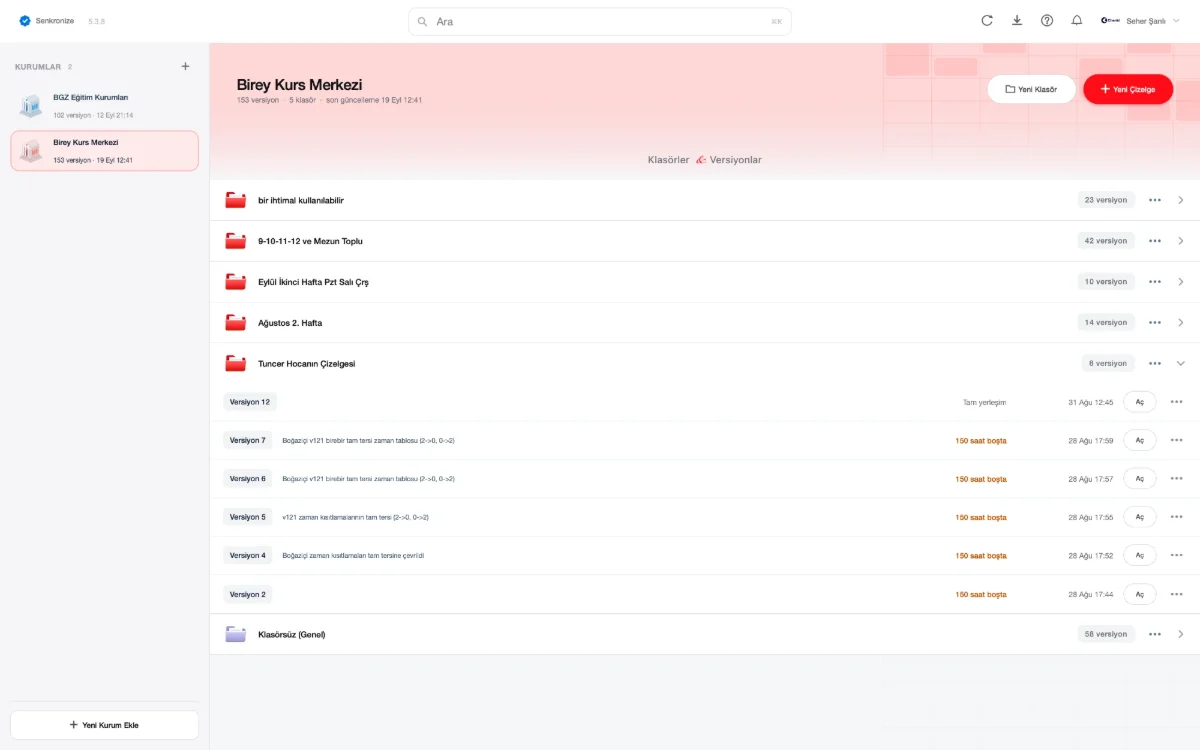Viewport: 1200px width, 750px height.
Task: Open the three-dot menu for 'bir ihtimal kullanılabilir'
Action: point(1155,200)
